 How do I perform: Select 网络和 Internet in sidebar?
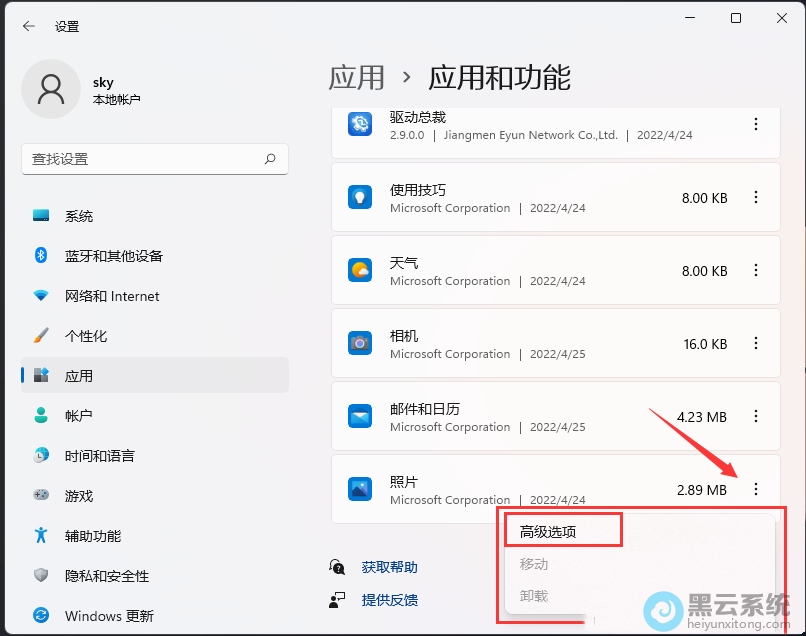pos(111,296)
